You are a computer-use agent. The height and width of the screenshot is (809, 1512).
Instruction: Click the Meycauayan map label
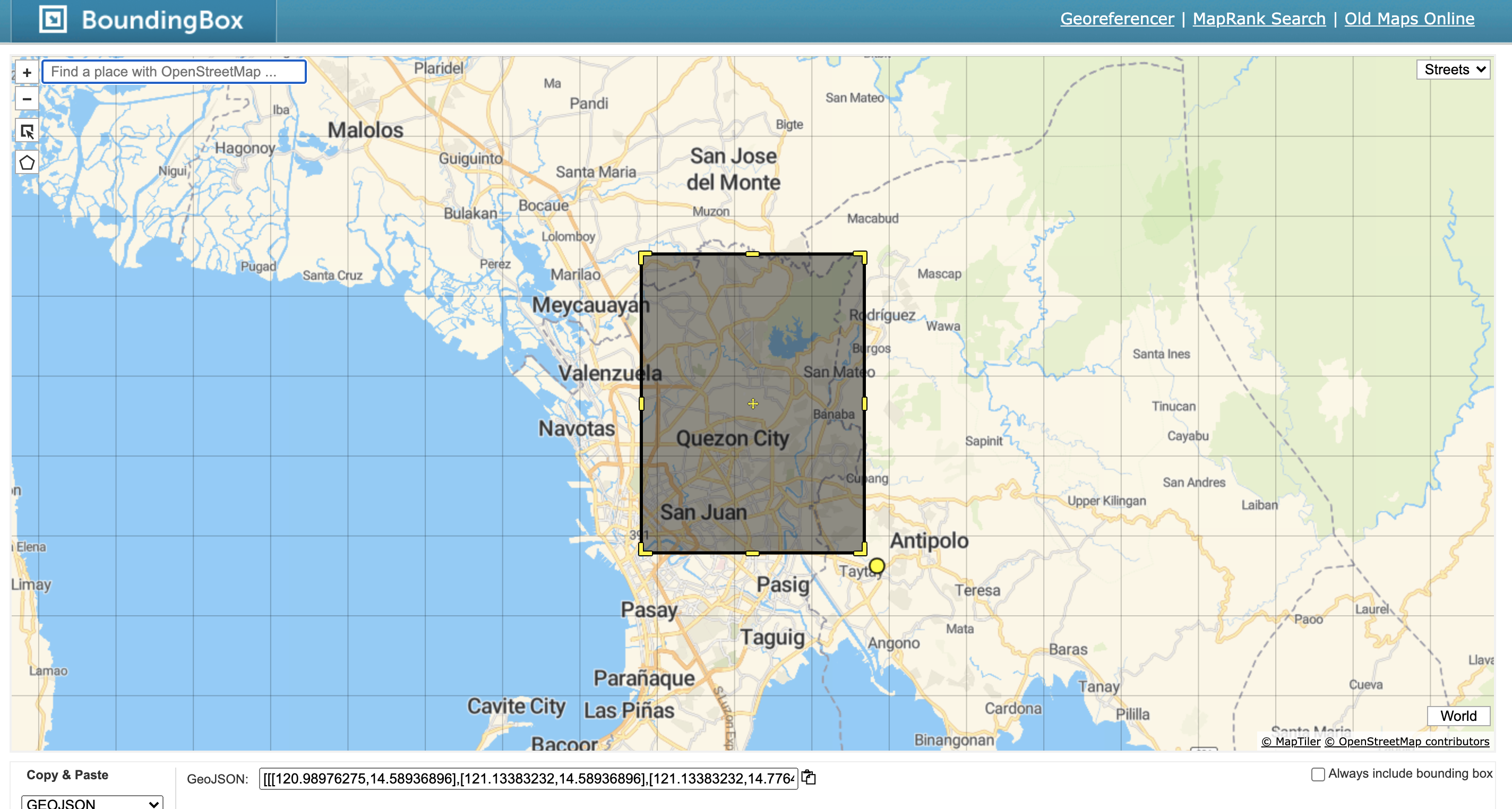click(590, 305)
